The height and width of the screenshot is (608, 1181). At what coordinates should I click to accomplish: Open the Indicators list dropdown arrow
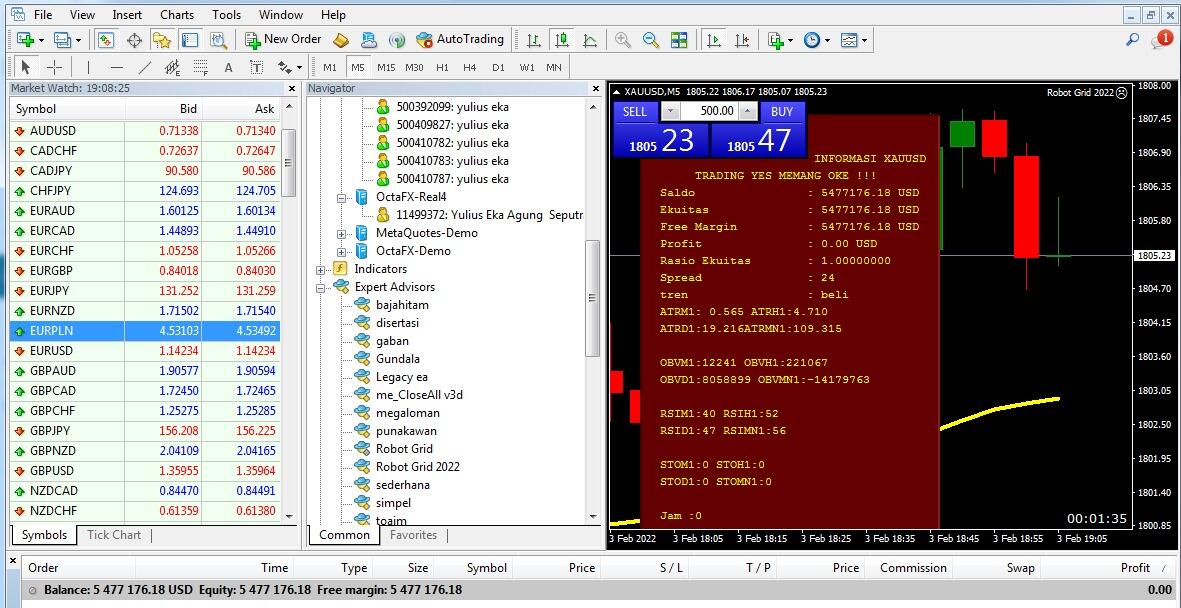791,40
